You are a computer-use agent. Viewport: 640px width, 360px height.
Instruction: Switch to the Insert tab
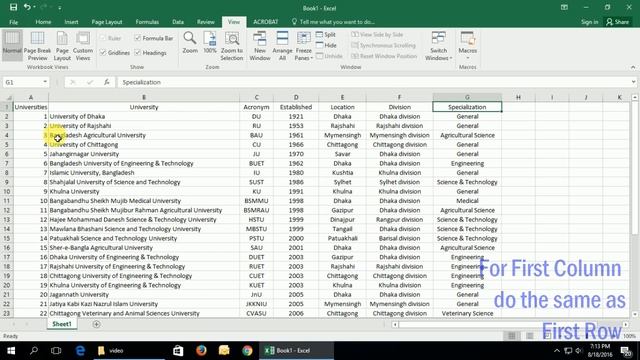[71, 22]
